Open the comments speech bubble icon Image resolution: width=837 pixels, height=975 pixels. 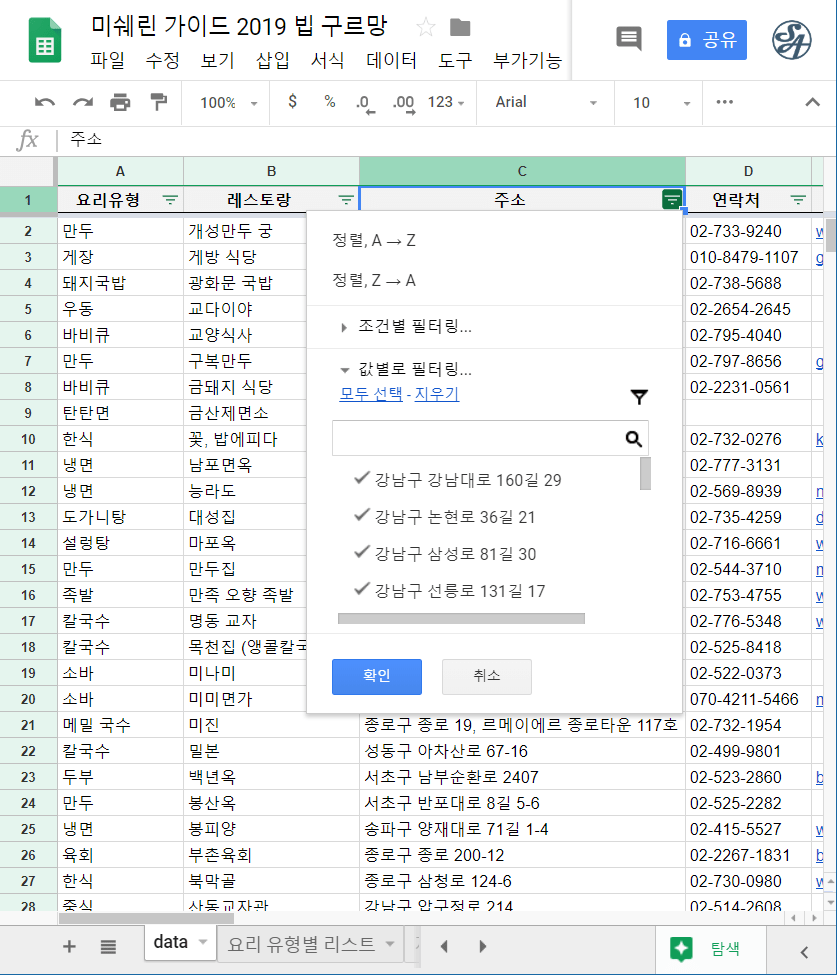click(x=628, y=39)
